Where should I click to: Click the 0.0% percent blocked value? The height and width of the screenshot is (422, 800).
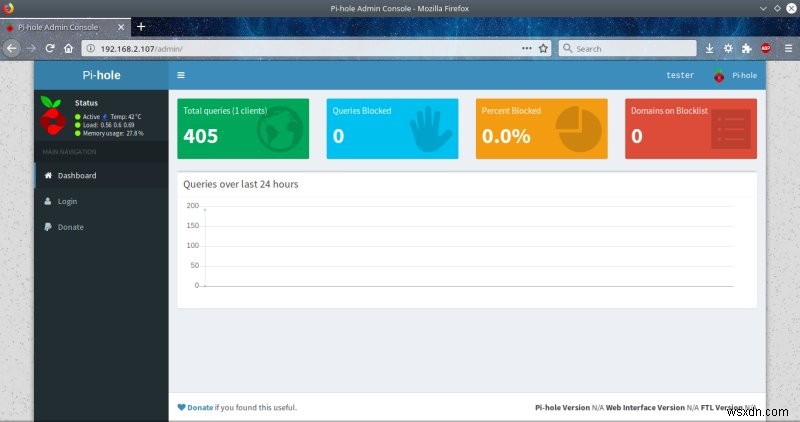coord(506,136)
